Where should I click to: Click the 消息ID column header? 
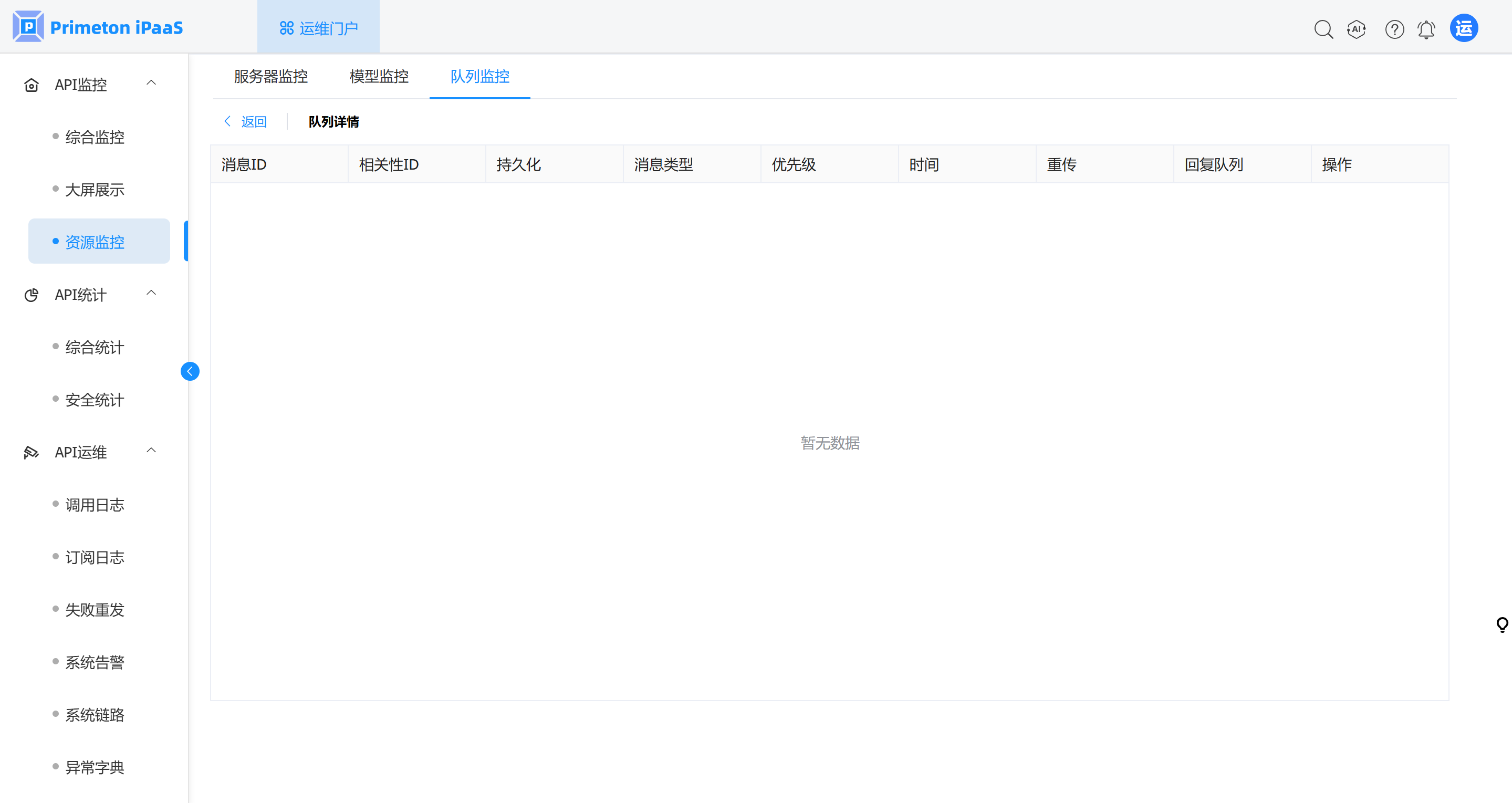[244, 164]
